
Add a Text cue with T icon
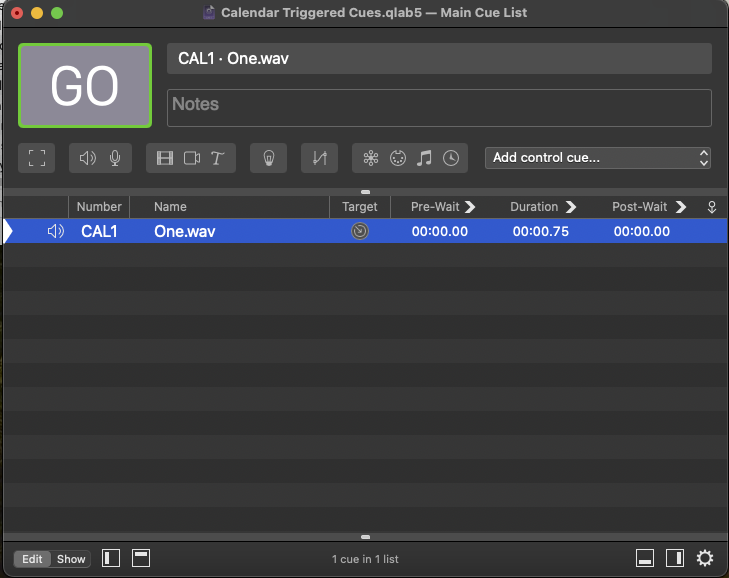[x=217, y=158]
